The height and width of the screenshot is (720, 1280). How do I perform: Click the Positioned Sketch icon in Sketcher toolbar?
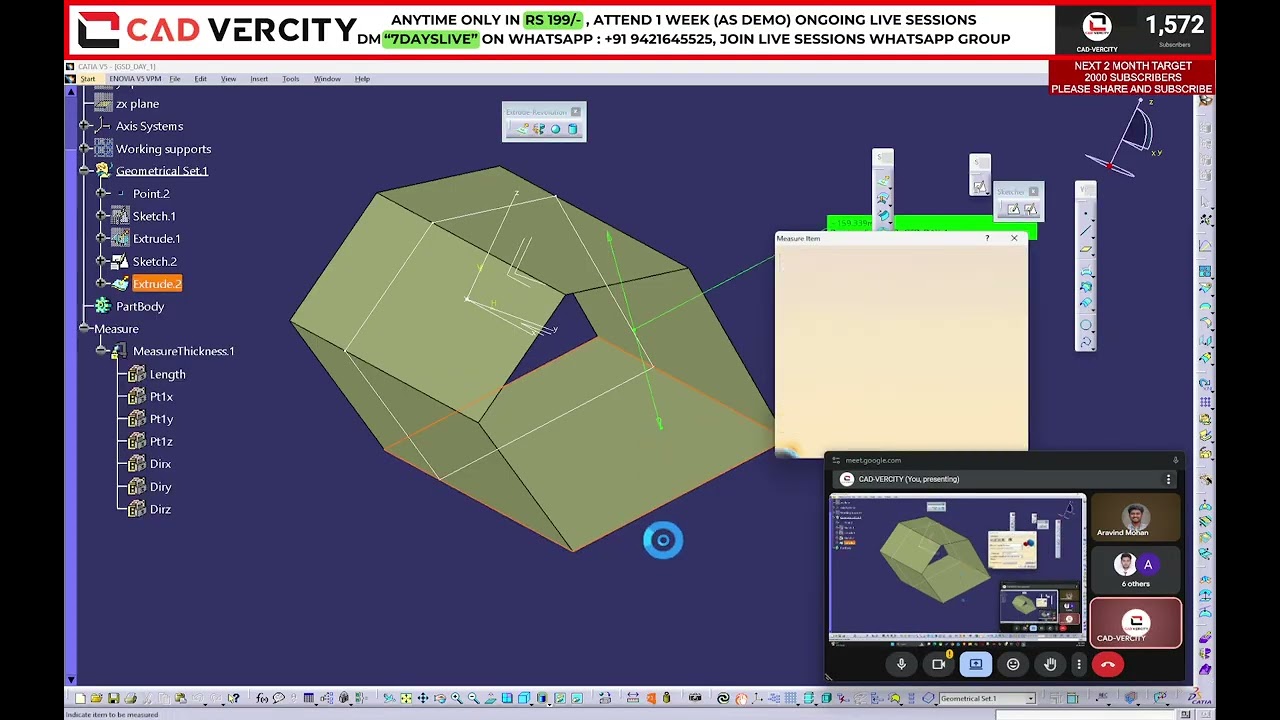1031,209
